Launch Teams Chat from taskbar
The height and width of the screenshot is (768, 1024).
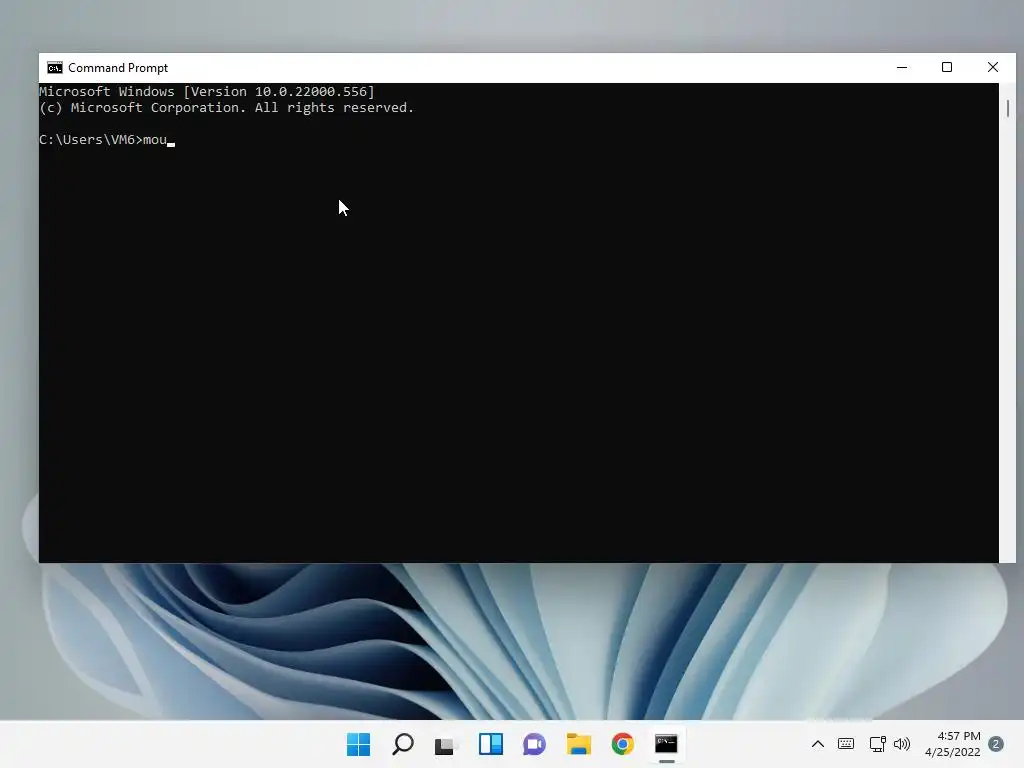(x=534, y=744)
